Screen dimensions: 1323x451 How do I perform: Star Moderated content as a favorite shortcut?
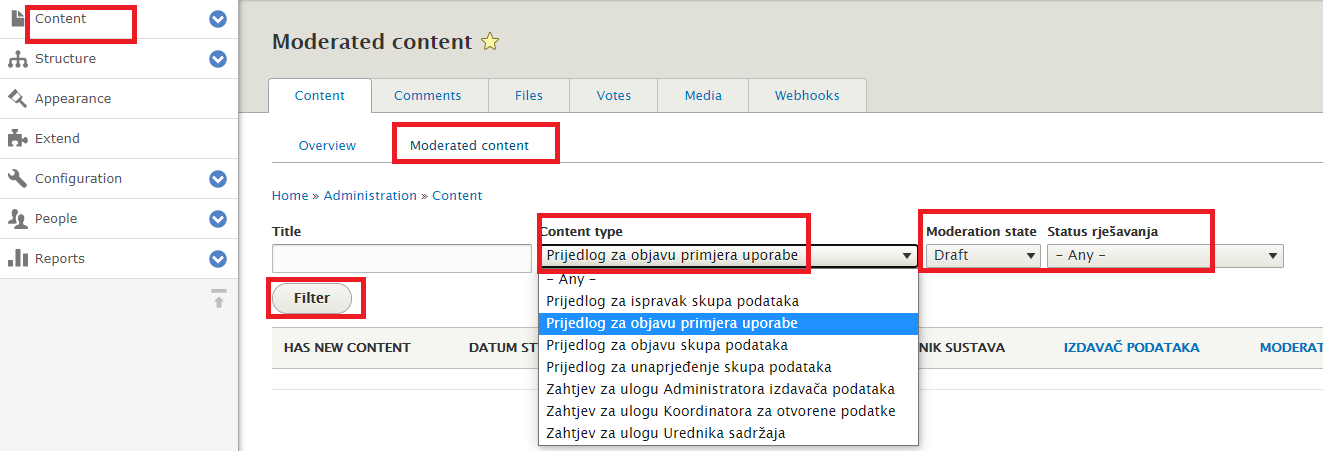pos(490,42)
